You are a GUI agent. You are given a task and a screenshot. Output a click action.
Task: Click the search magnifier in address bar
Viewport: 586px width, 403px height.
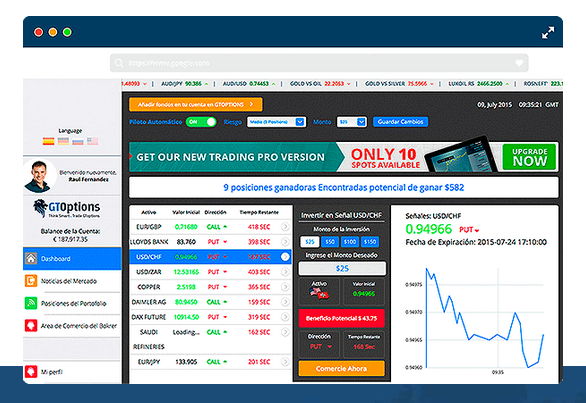click(119, 63)
